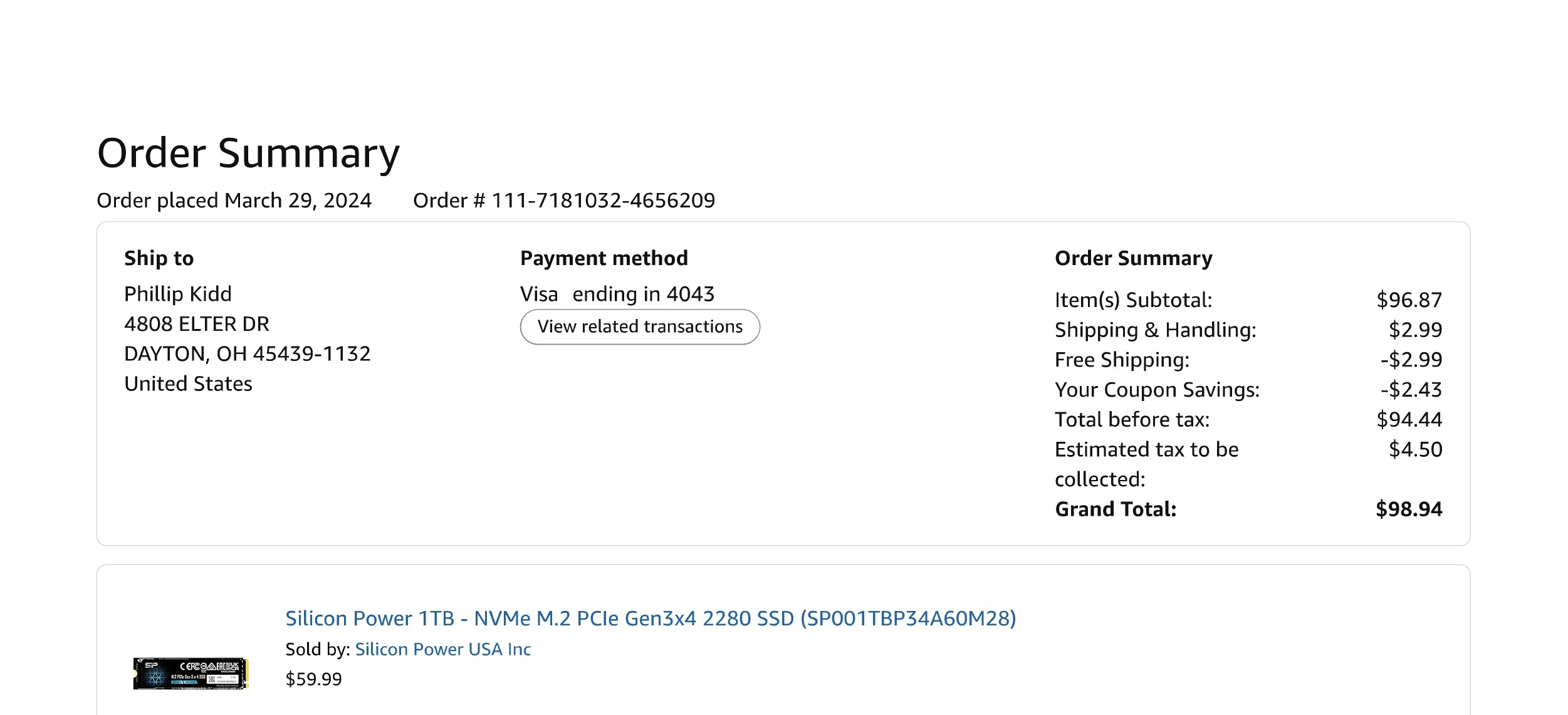This screenshot has height=715, width=1568.
Task: Click the coupon savings amount -$2.43
Action: coord(1411,390)
